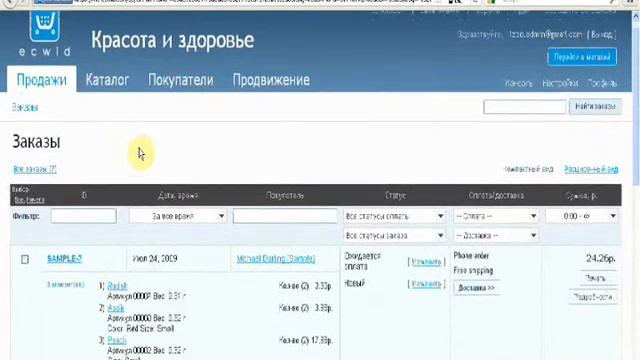The height and width of the screenshot is (360, 640).
Task: Click the Консоль link in header
Action: (519, 83)
